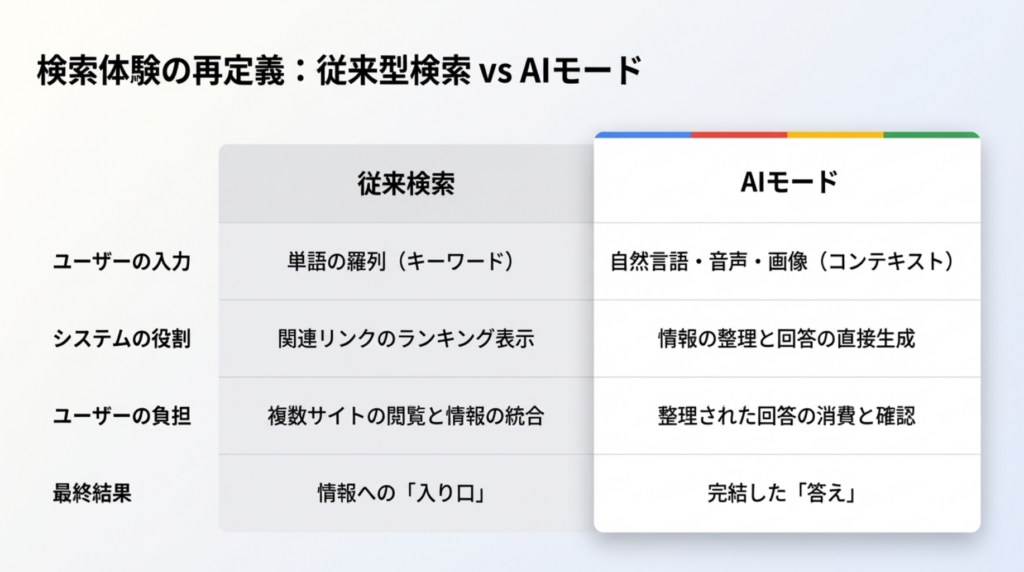Screen dimensions: 1024x572
Task: Select the ユーザーの負担 row label
Action: [x=122, y=416]
